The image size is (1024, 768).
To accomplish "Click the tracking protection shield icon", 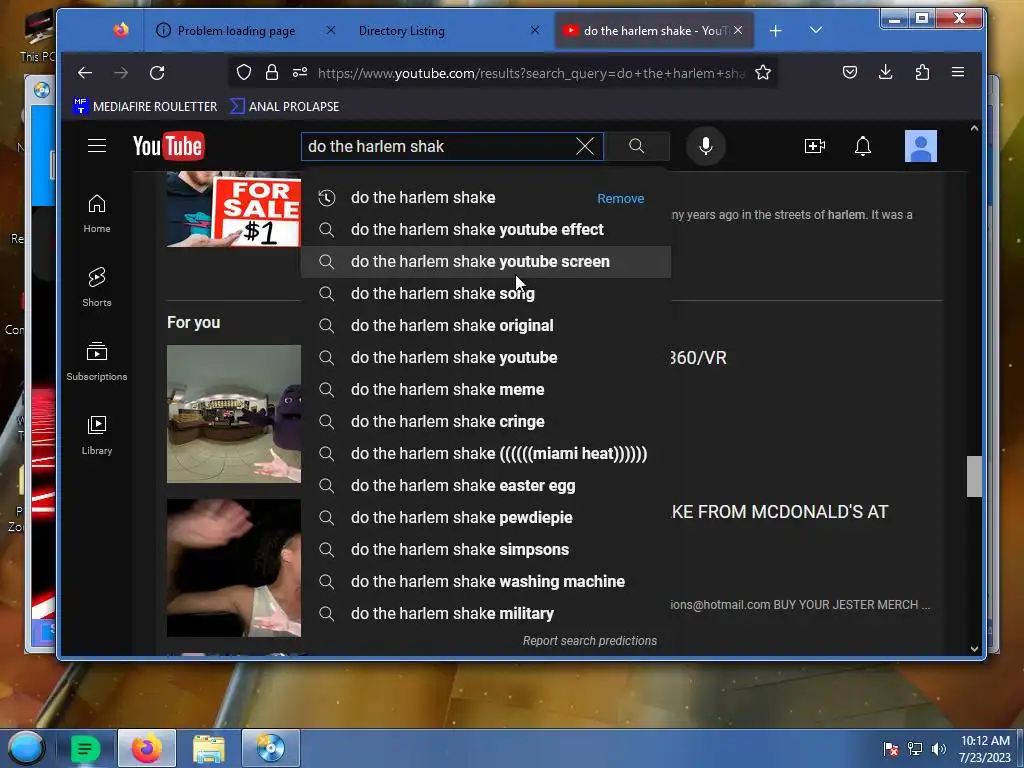I will click(x=244, y=72).
